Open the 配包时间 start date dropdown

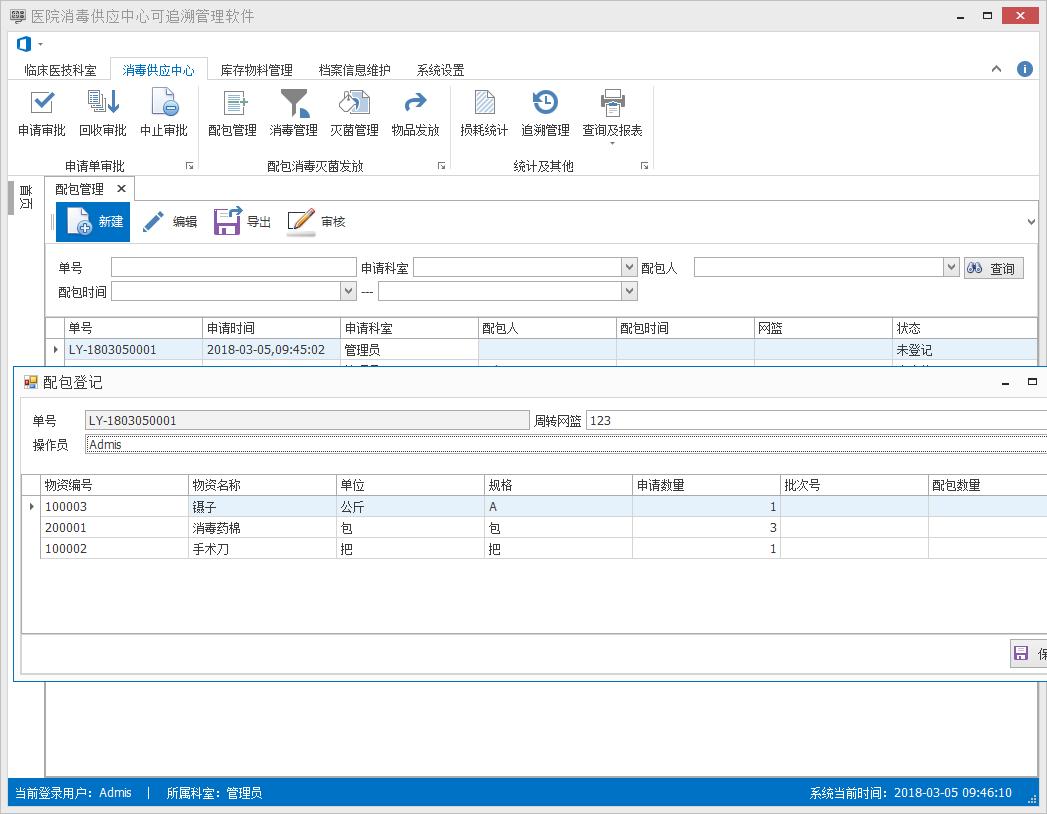click(348, 291)
